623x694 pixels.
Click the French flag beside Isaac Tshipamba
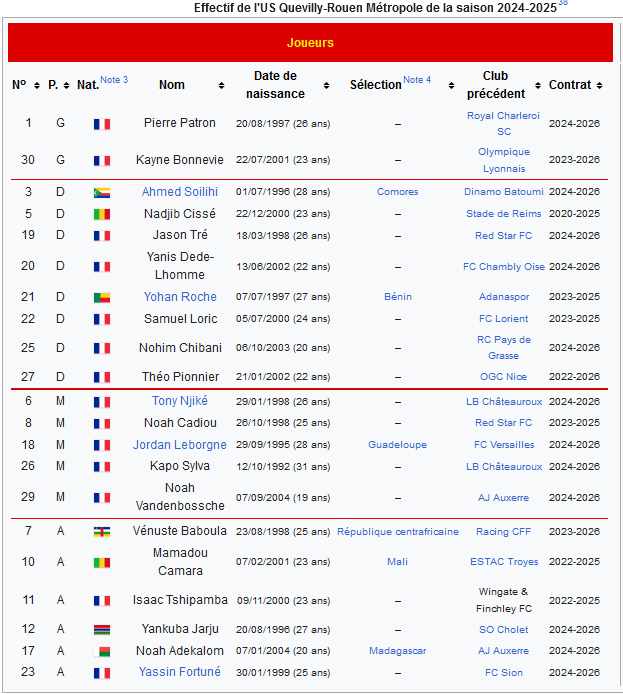point(102,601)
